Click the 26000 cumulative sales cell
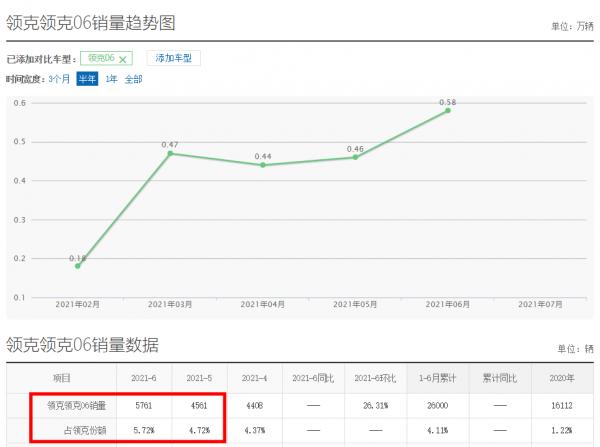Viewport: 600px width, 447px height. pyautogui.click(x=435, y=407)
